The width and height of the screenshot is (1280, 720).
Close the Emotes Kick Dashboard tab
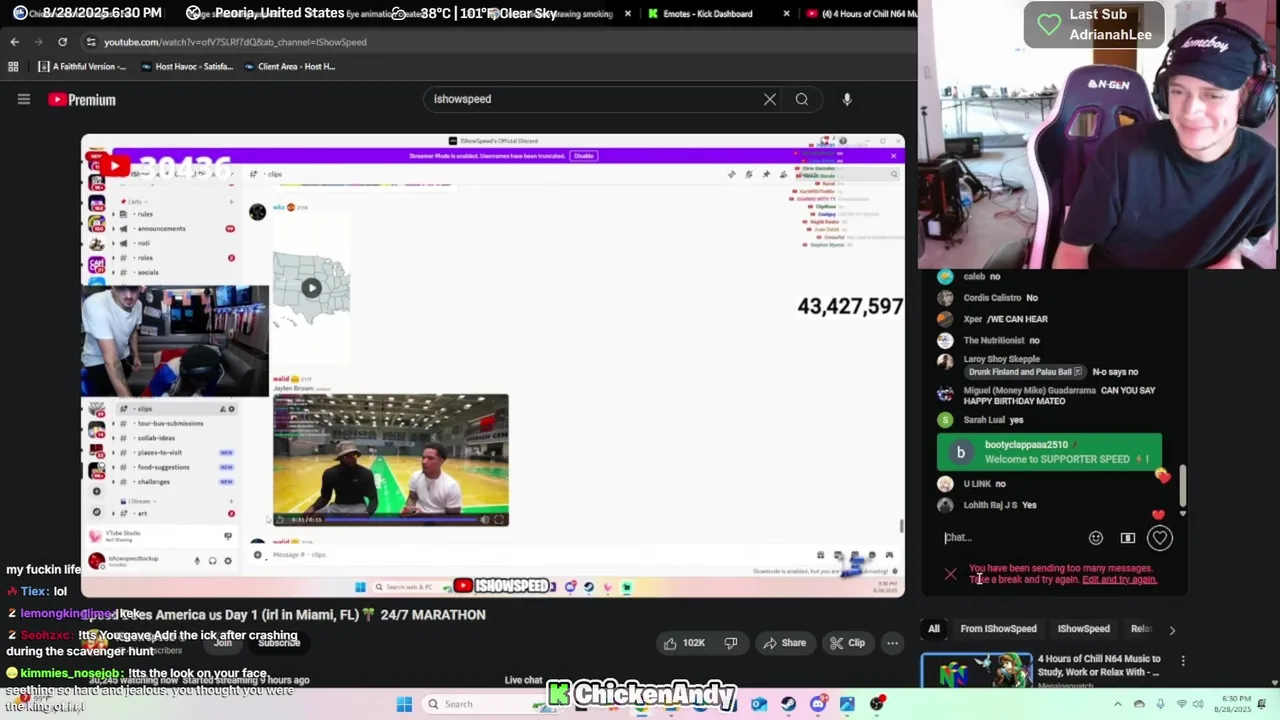[x=786, y=14]
